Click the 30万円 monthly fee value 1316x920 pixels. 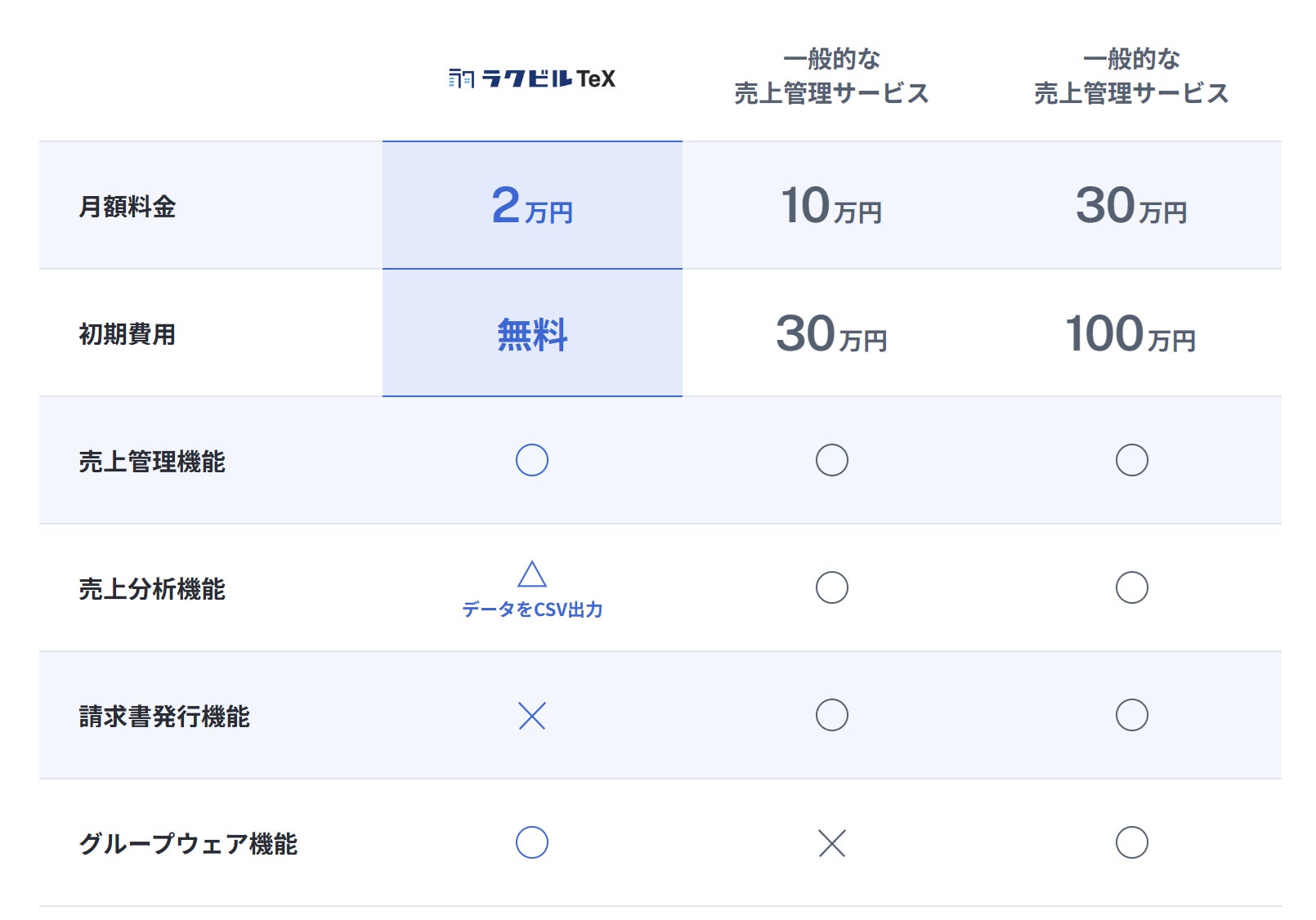pos(1131,206)
